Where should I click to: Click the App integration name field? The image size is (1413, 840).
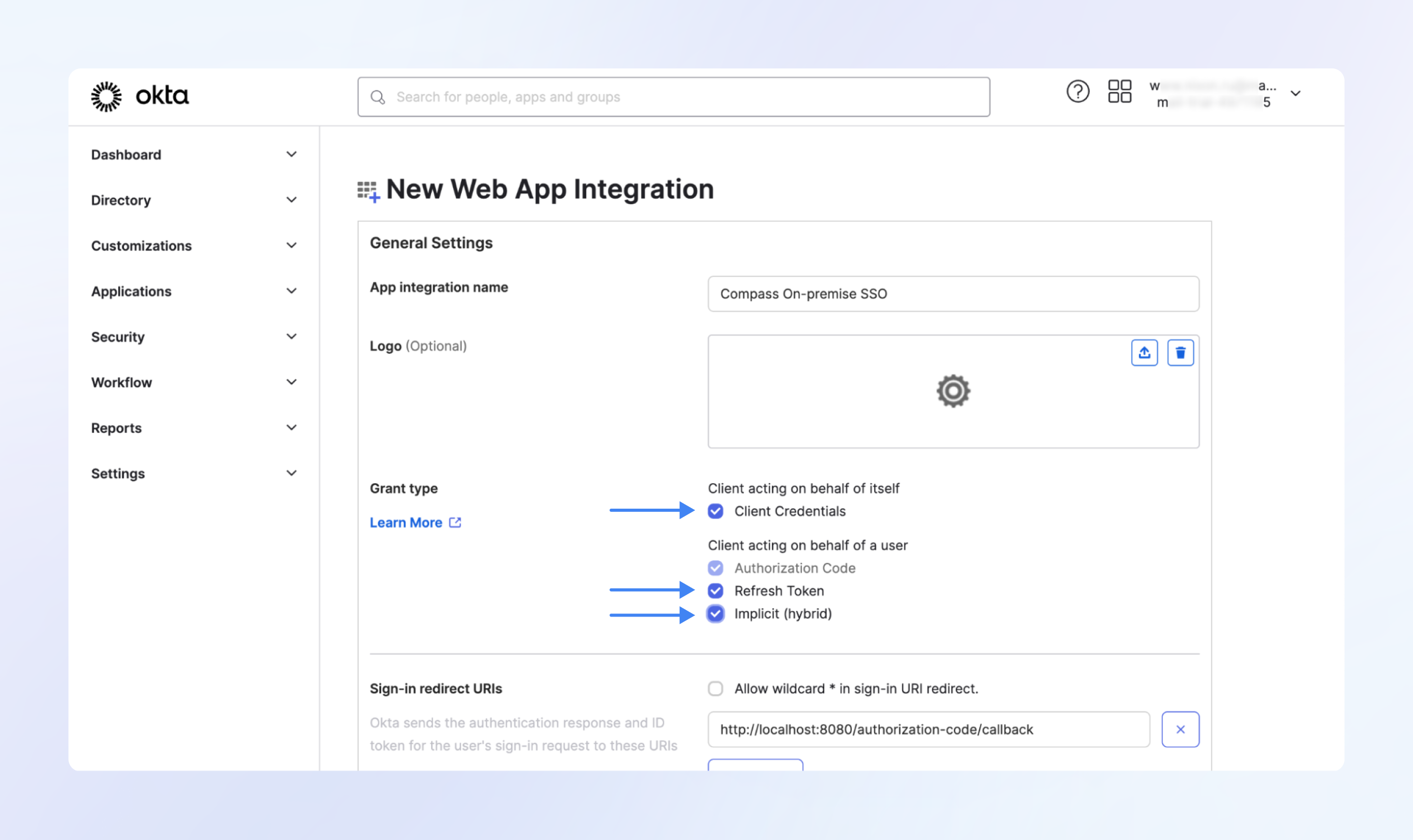tap(953, 294)
